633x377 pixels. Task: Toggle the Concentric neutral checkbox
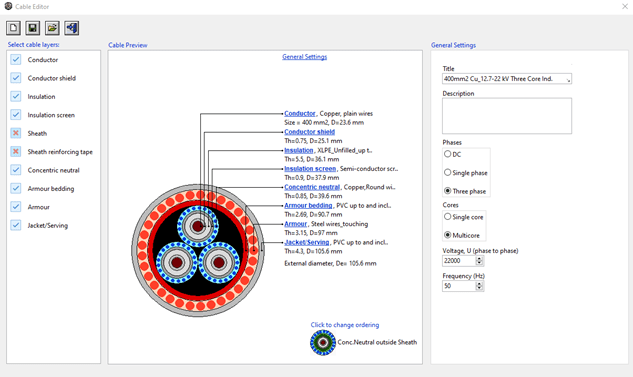point(16,170)
